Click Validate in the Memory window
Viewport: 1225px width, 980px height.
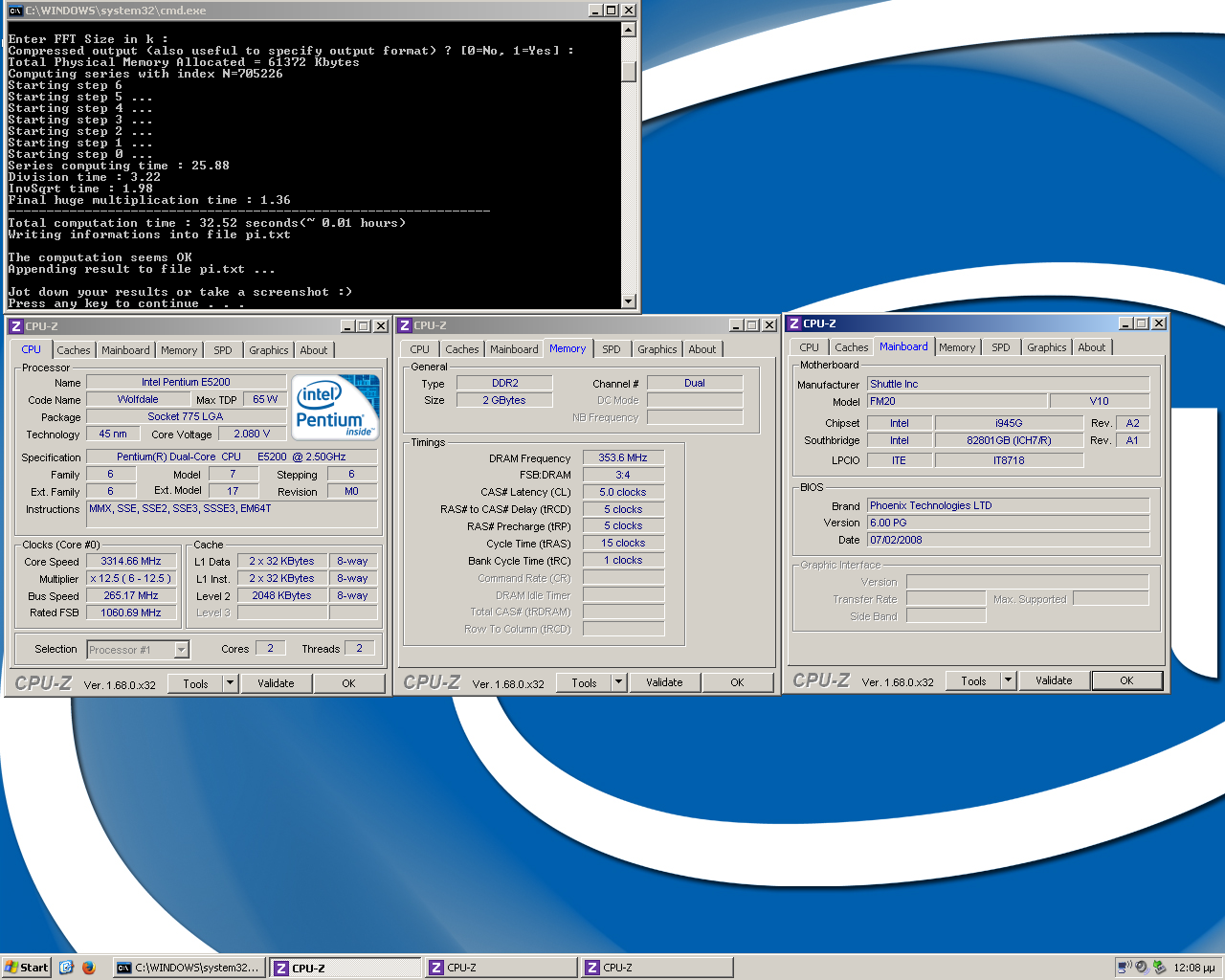tap(664, 682)
